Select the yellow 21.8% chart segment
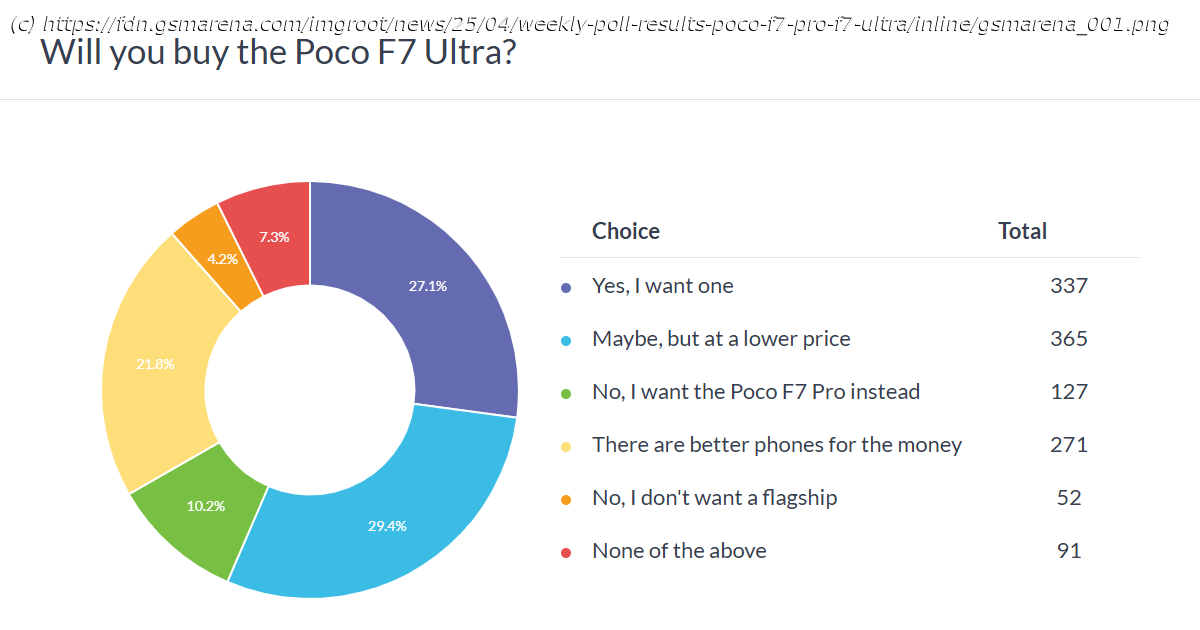Screen dimensions: 1200x630 pyautogui.click(x=158, y=365)
